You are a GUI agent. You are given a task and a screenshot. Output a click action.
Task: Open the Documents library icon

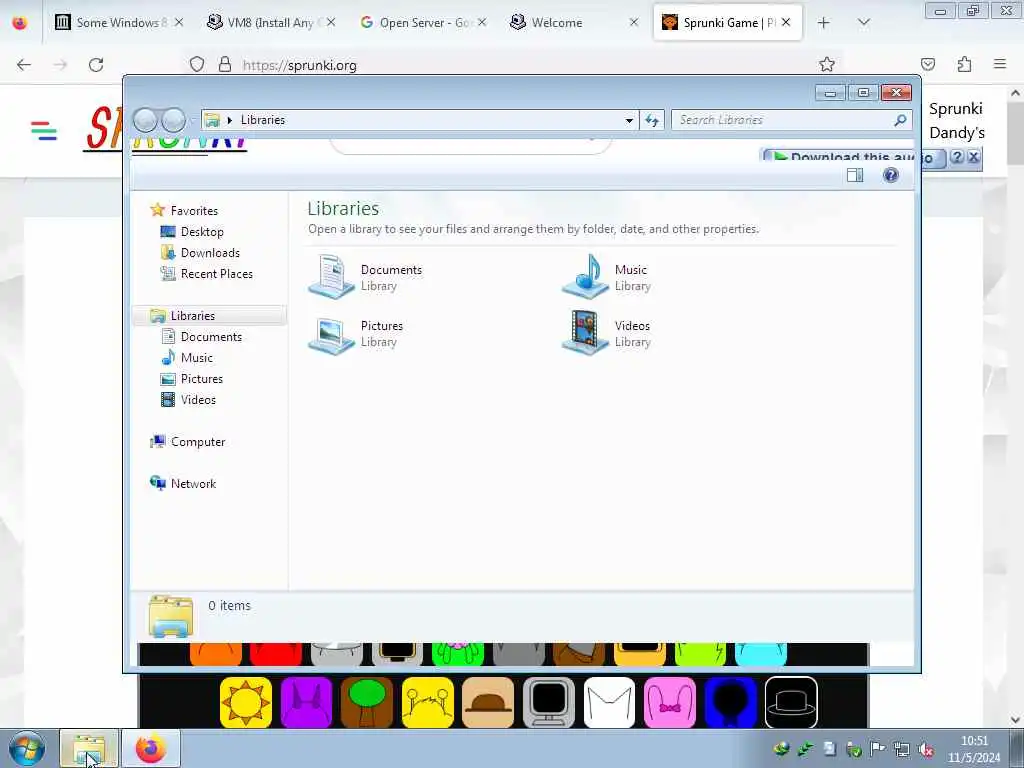331,276
